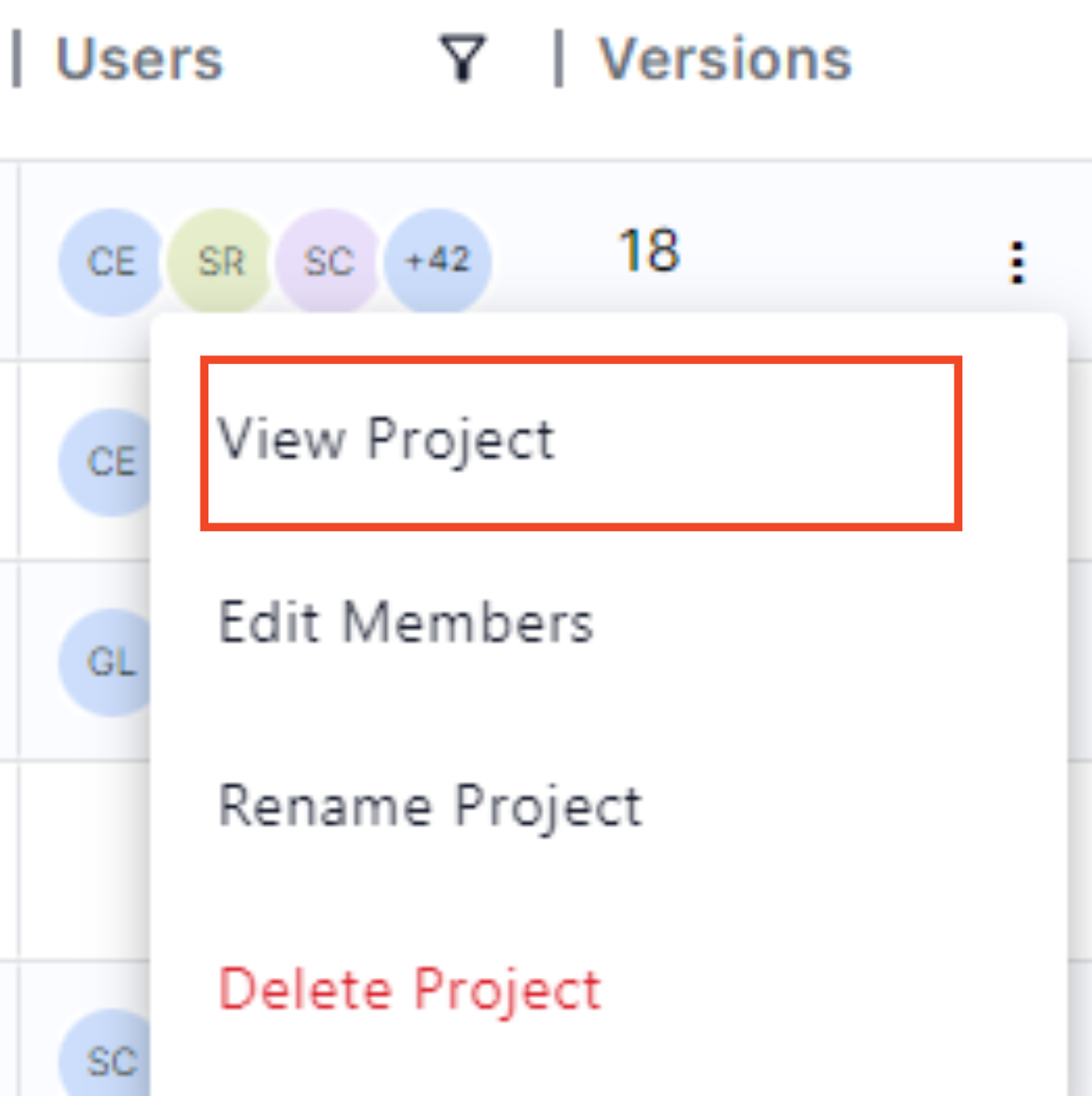Click the Versions column header
The image size is (1092, 1096).
tap(725, 59)
